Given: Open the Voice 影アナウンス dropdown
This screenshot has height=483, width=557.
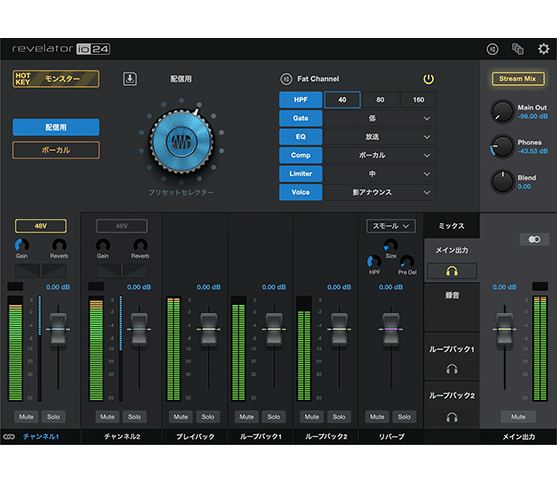Looking at the screenshot, I should 380,192.
